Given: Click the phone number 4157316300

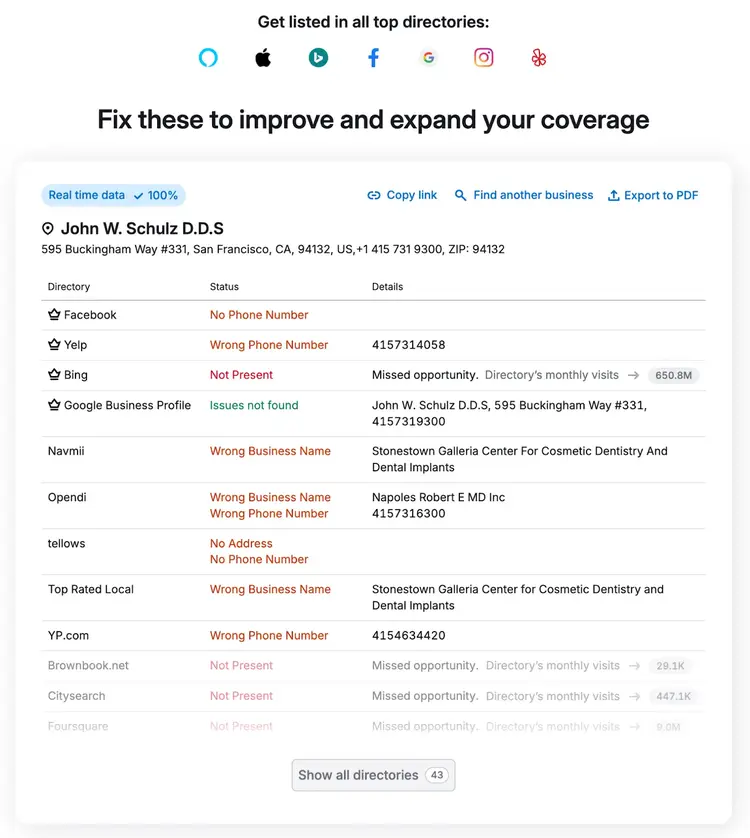Looking at the screenshot, I should [x=408, y=514].
